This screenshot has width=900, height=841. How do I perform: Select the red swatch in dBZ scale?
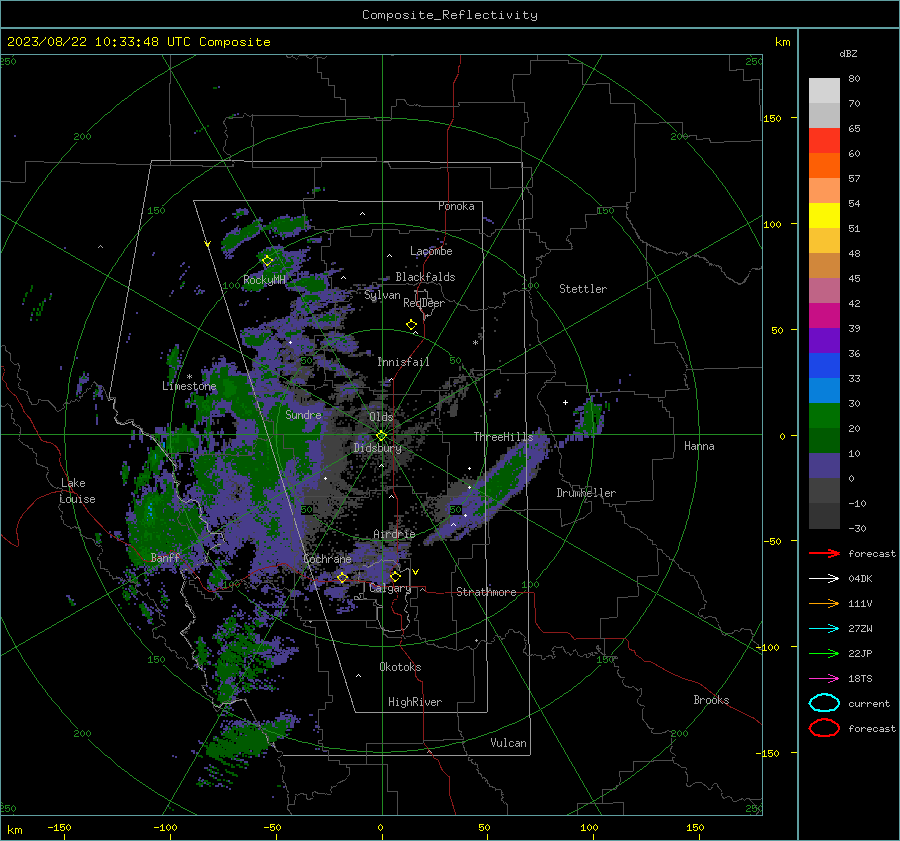824,141
